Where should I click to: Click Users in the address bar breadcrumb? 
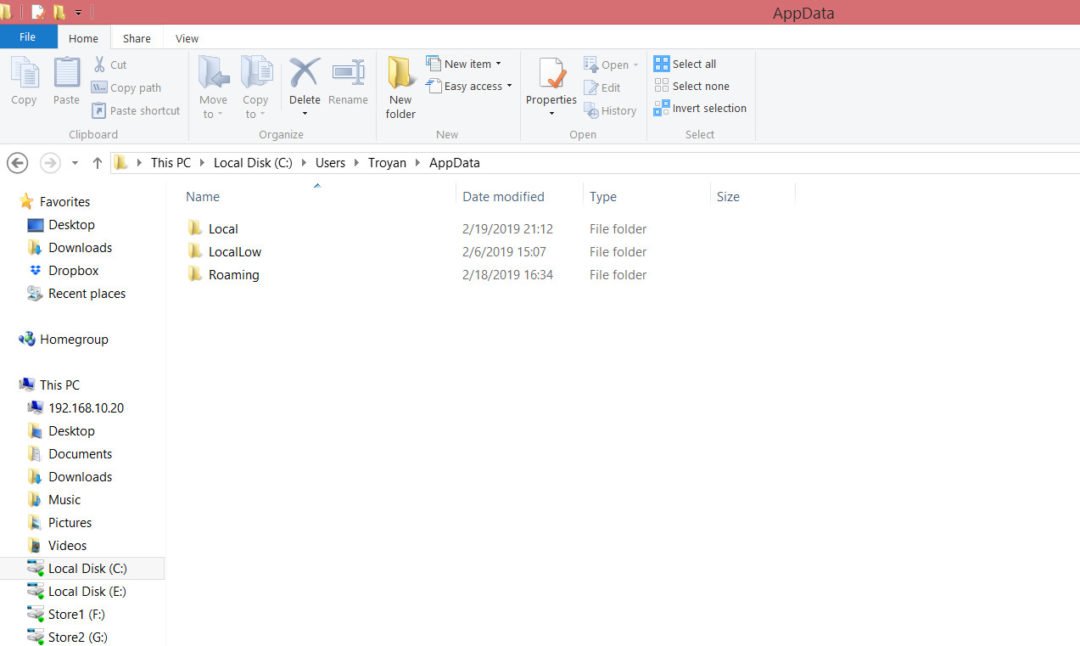330,162
